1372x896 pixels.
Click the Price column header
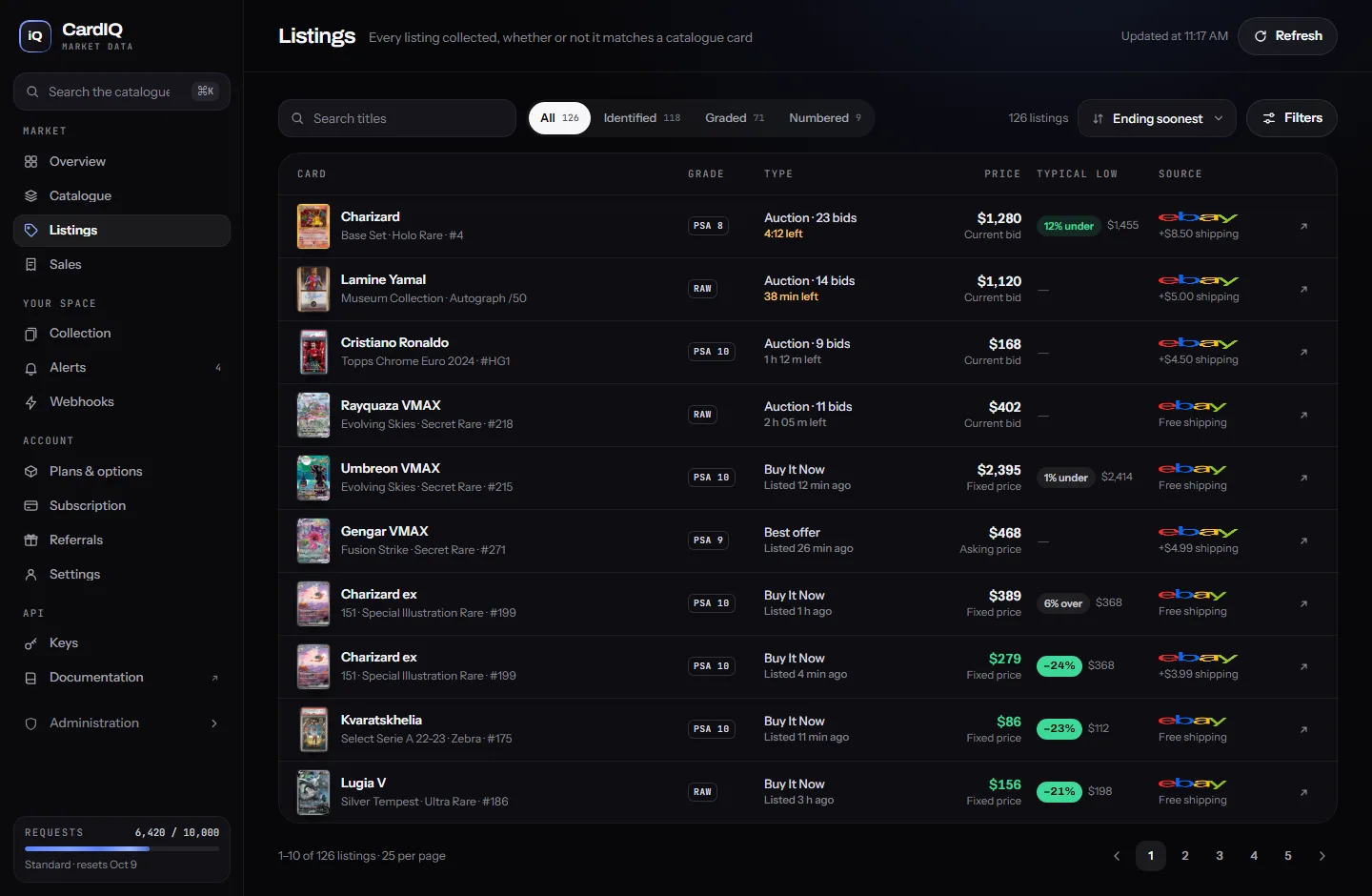[x=1002, y=174]
